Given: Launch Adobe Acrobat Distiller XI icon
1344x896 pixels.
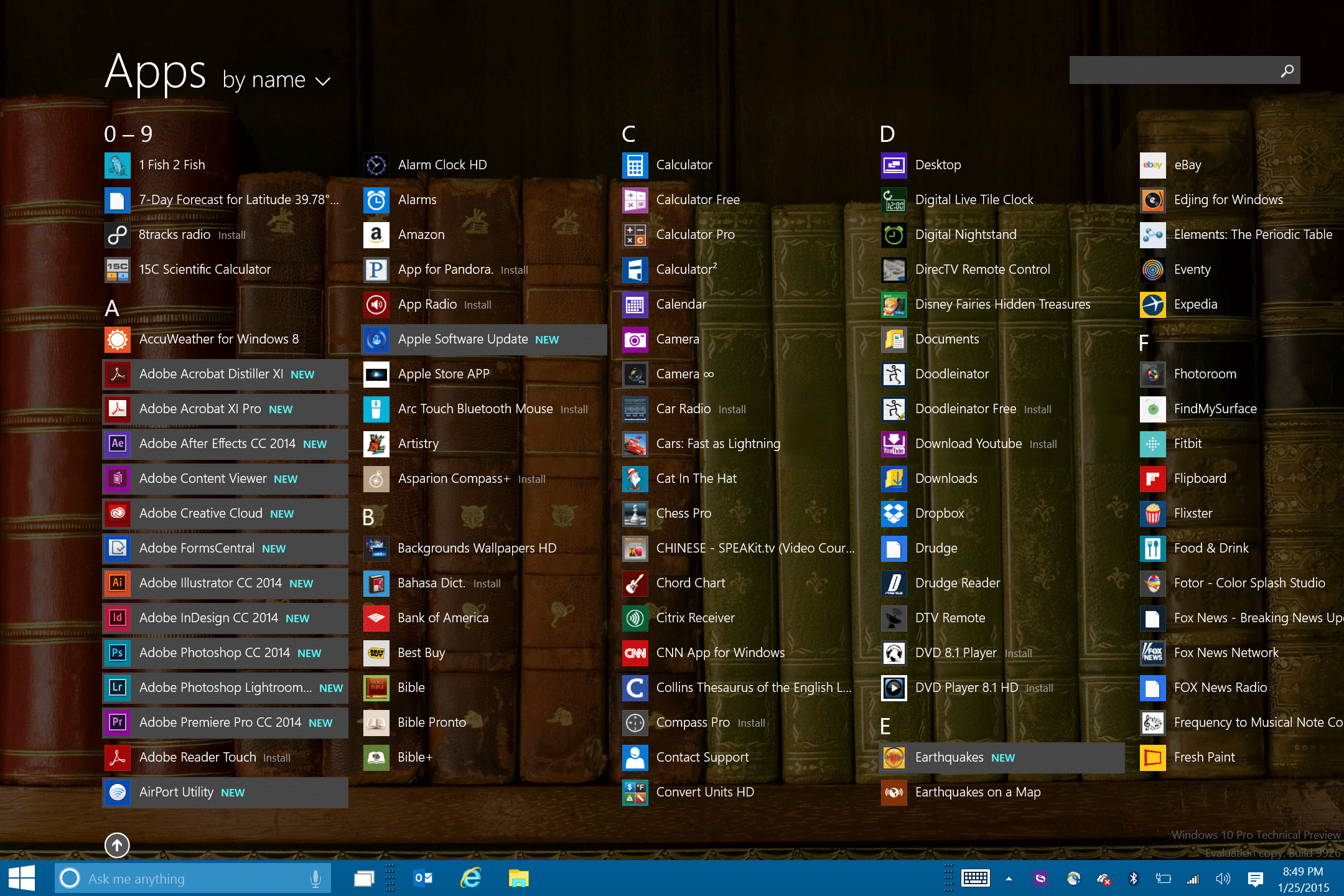Looking at the screenshot, I should [118, 374].
